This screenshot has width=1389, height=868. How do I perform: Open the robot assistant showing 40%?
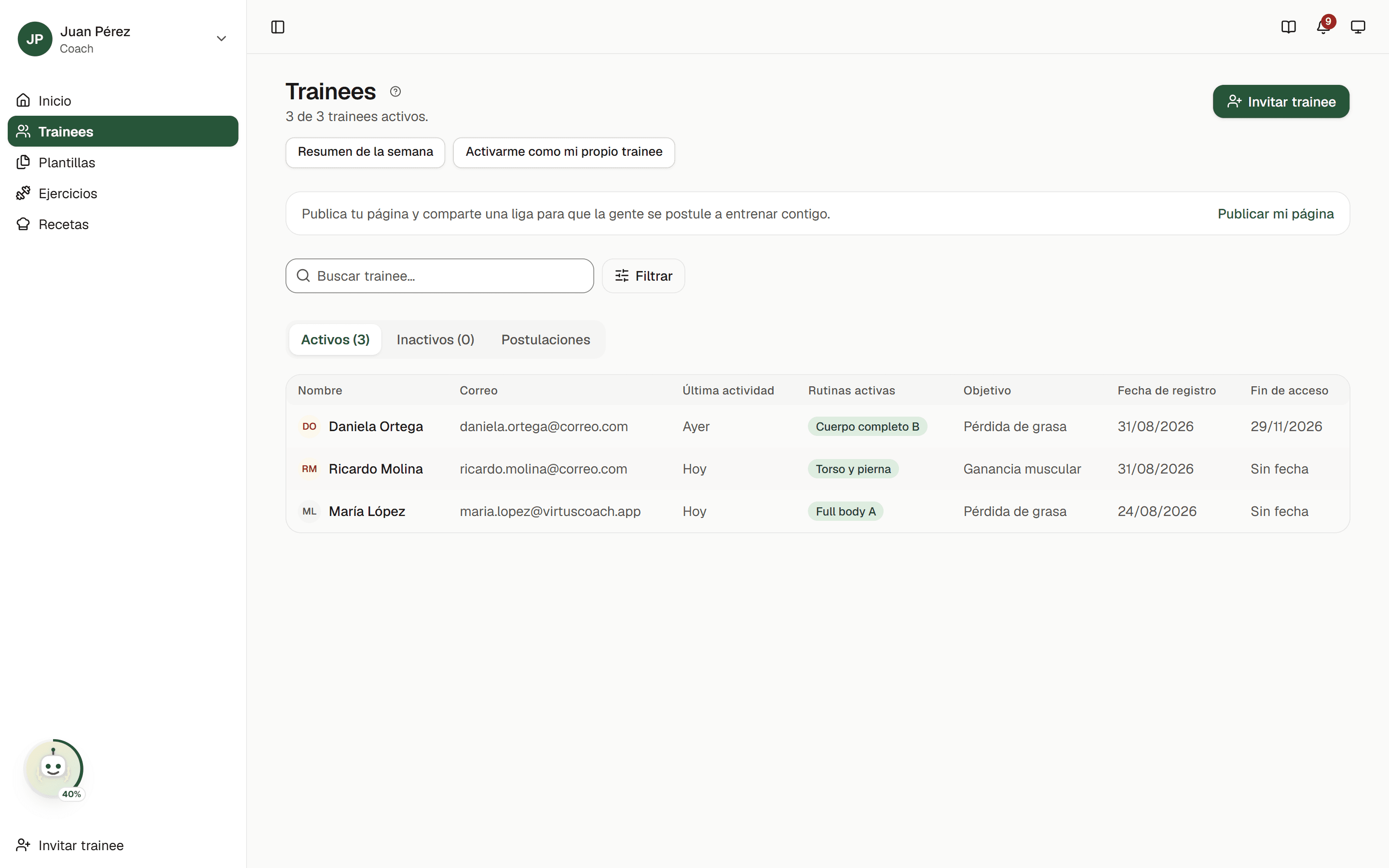pyautogui.click(x=54, y=769)
